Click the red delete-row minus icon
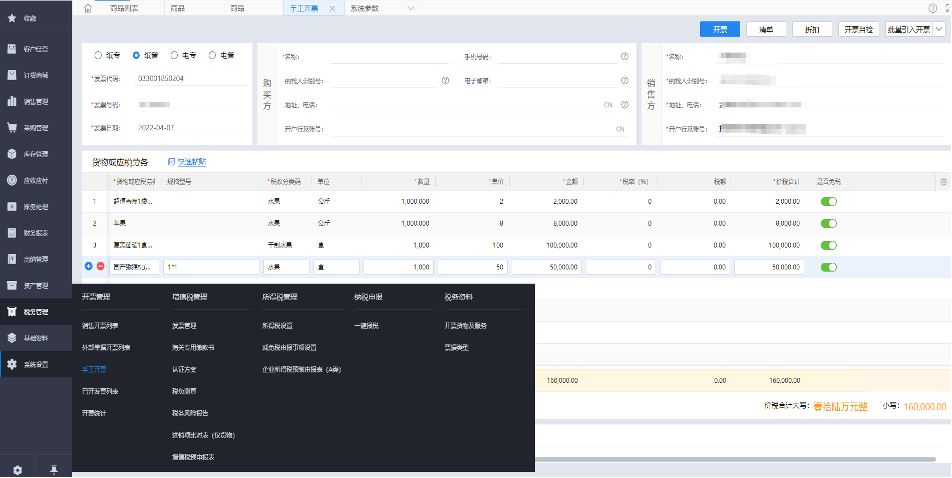 point(100,266)
